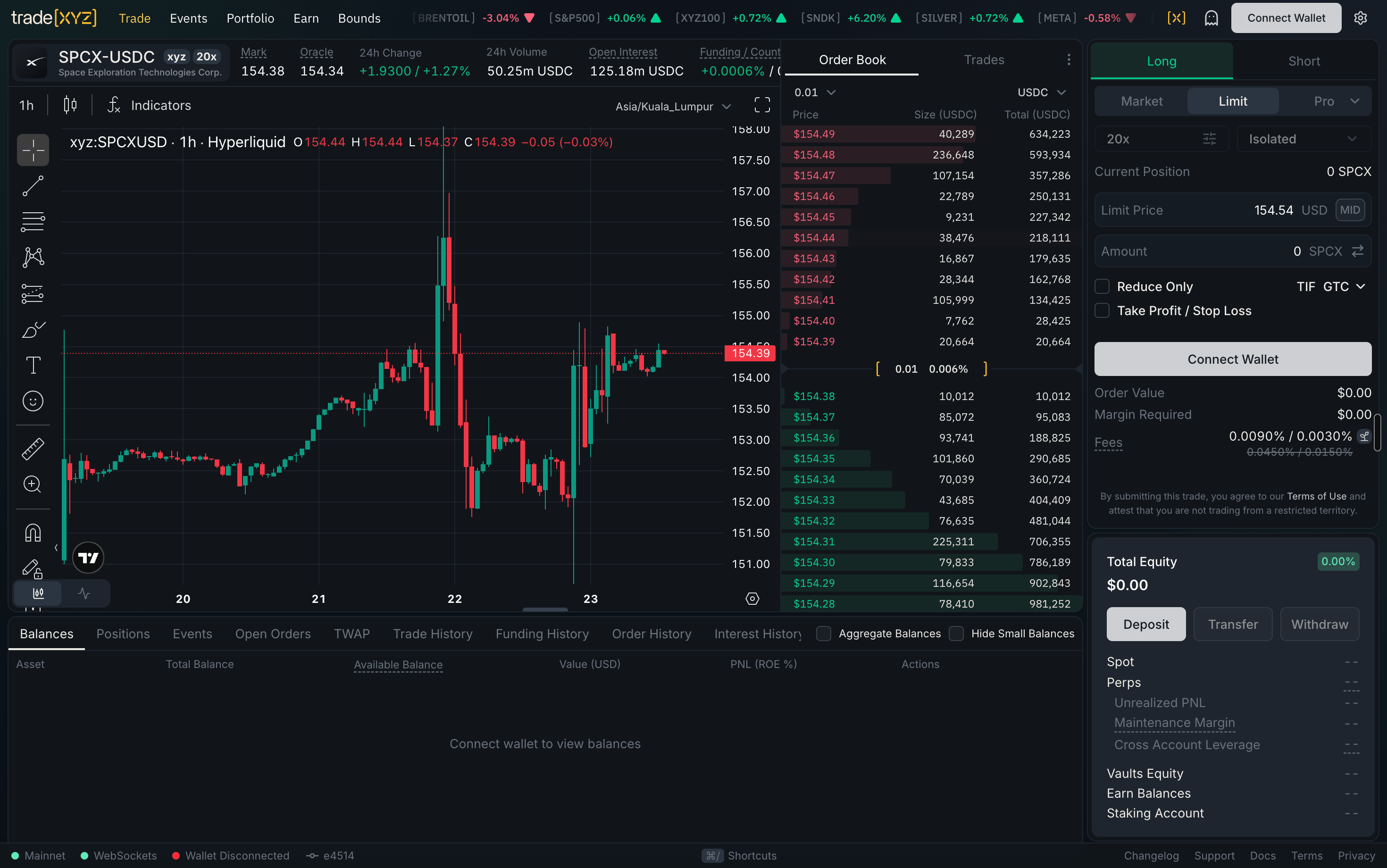Swap the amount unit from SPCX

pyautogui.click(x=1357, y=251)
